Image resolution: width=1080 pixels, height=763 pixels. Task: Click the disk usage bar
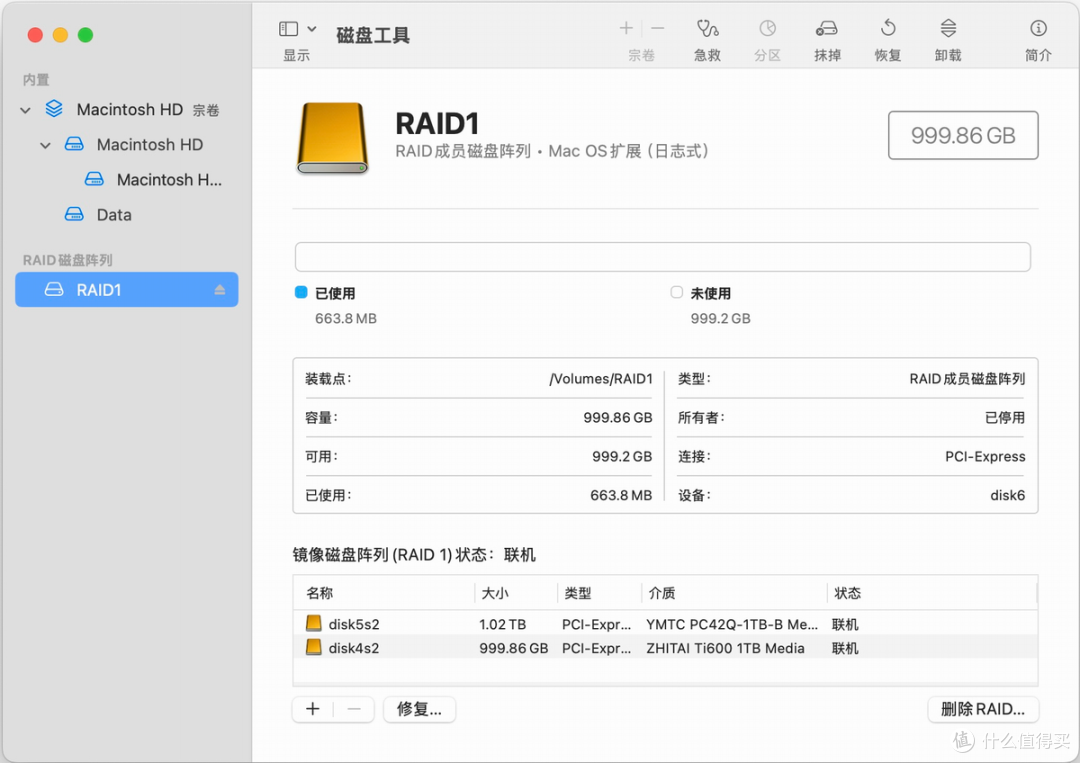(663, 257)
